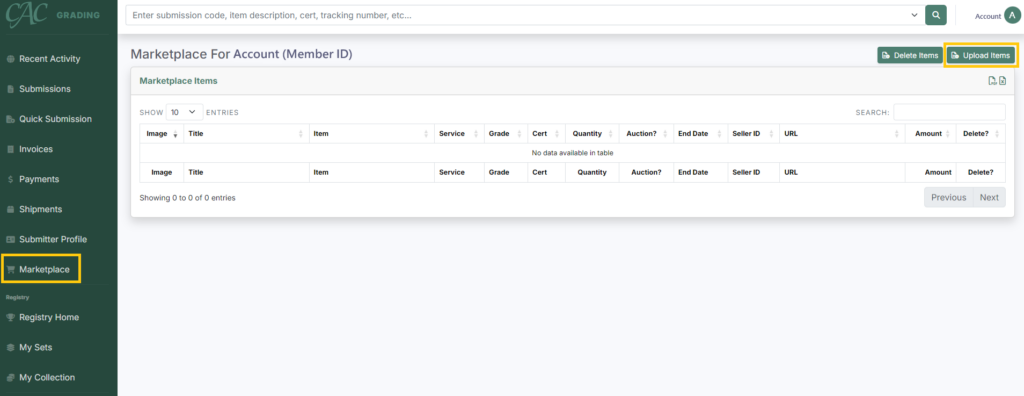Click the Delete Items button
1024x396 pixels.
(910, 56)
